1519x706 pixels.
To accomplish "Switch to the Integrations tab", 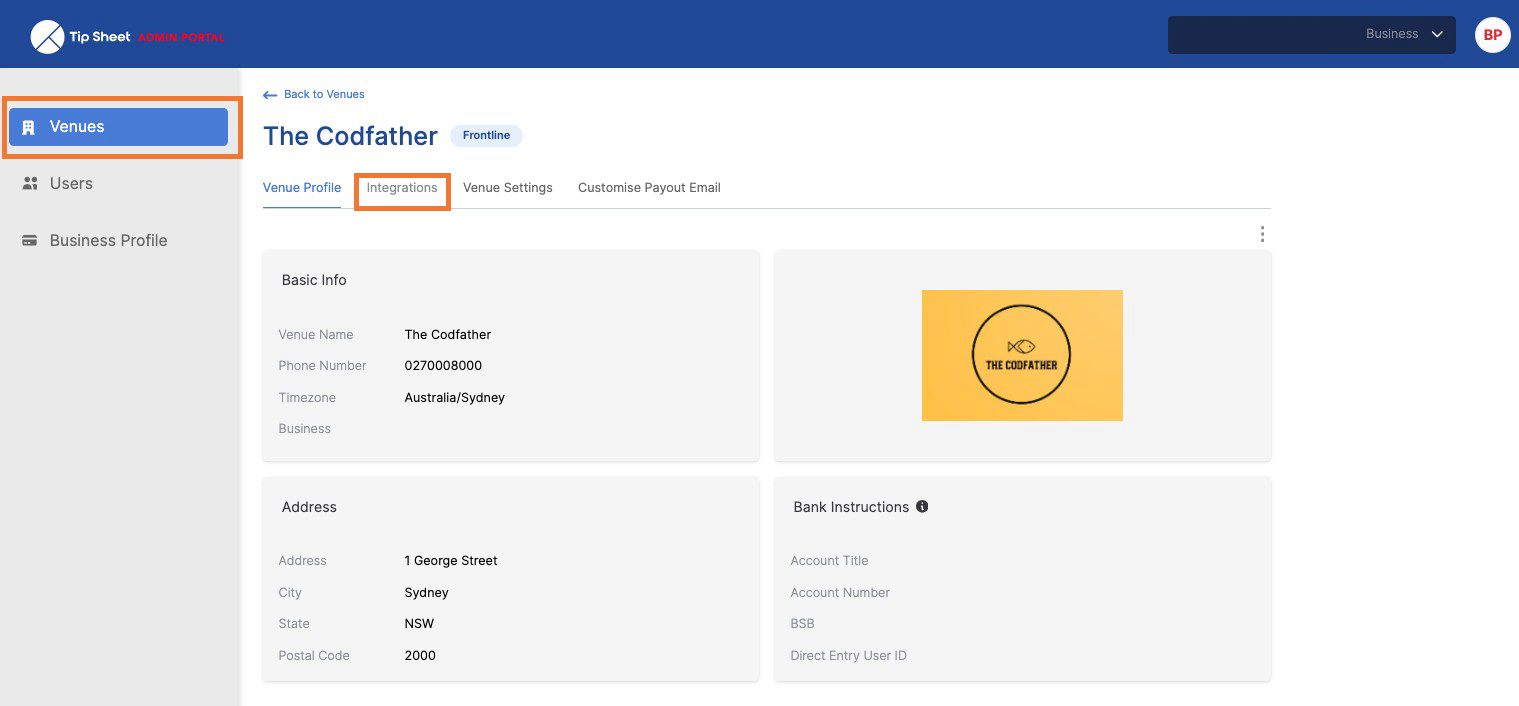I will (402, 188).
